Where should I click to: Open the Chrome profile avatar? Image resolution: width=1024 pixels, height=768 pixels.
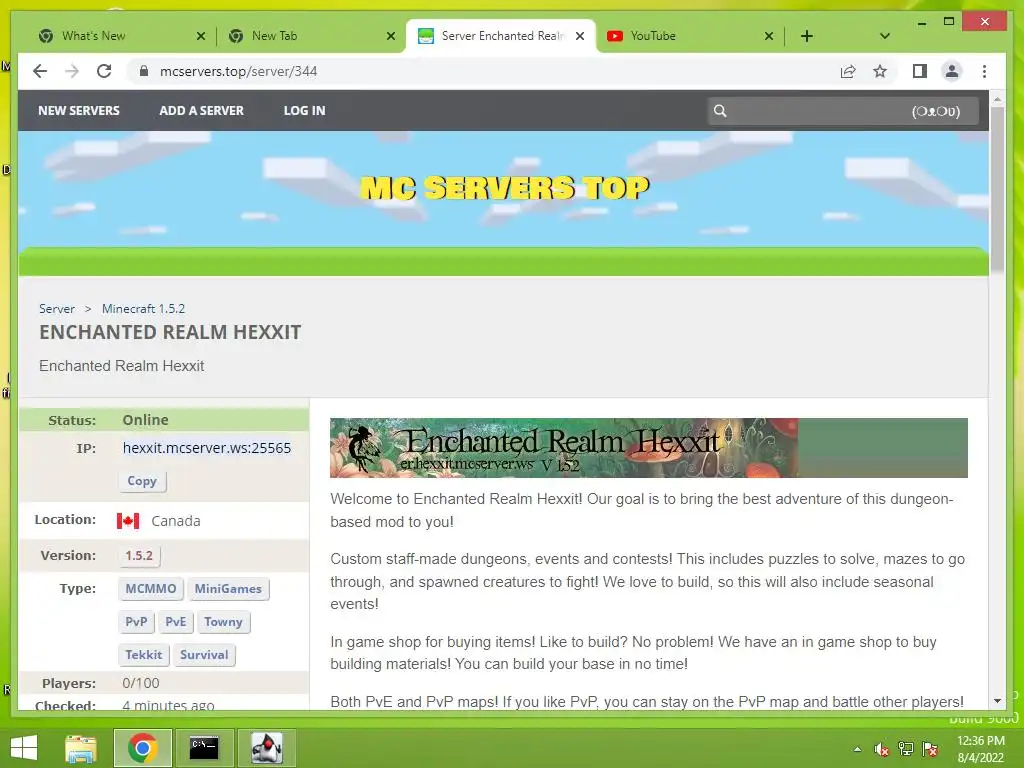coord(952,71)
